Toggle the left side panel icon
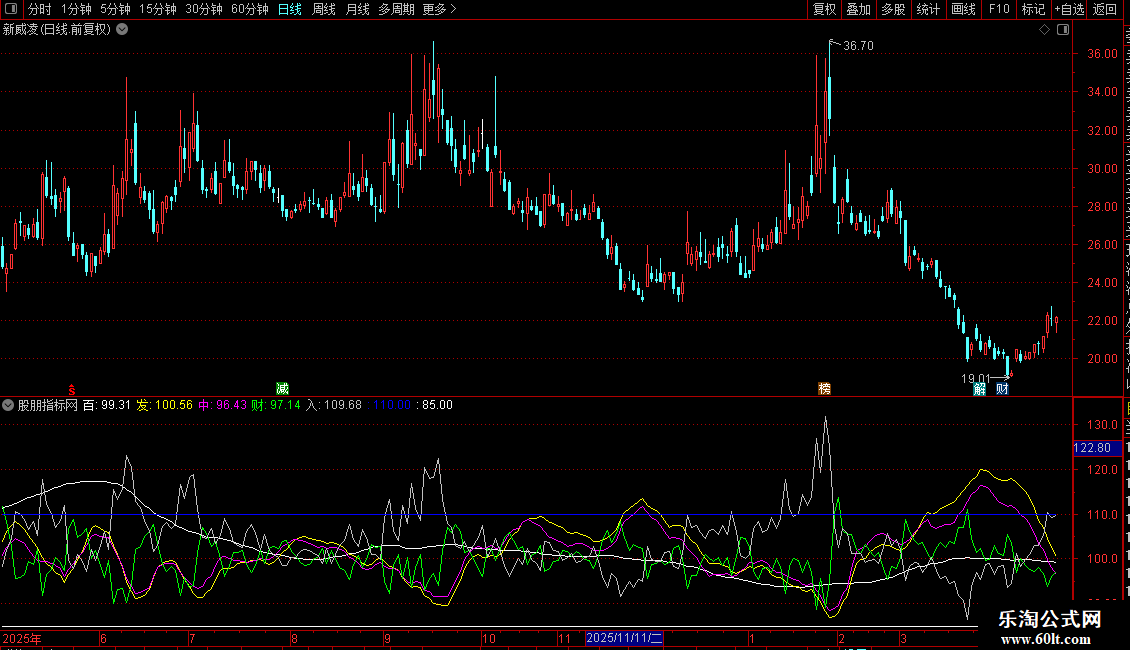This screenshot has height=650, width=1130. [11, 9]
